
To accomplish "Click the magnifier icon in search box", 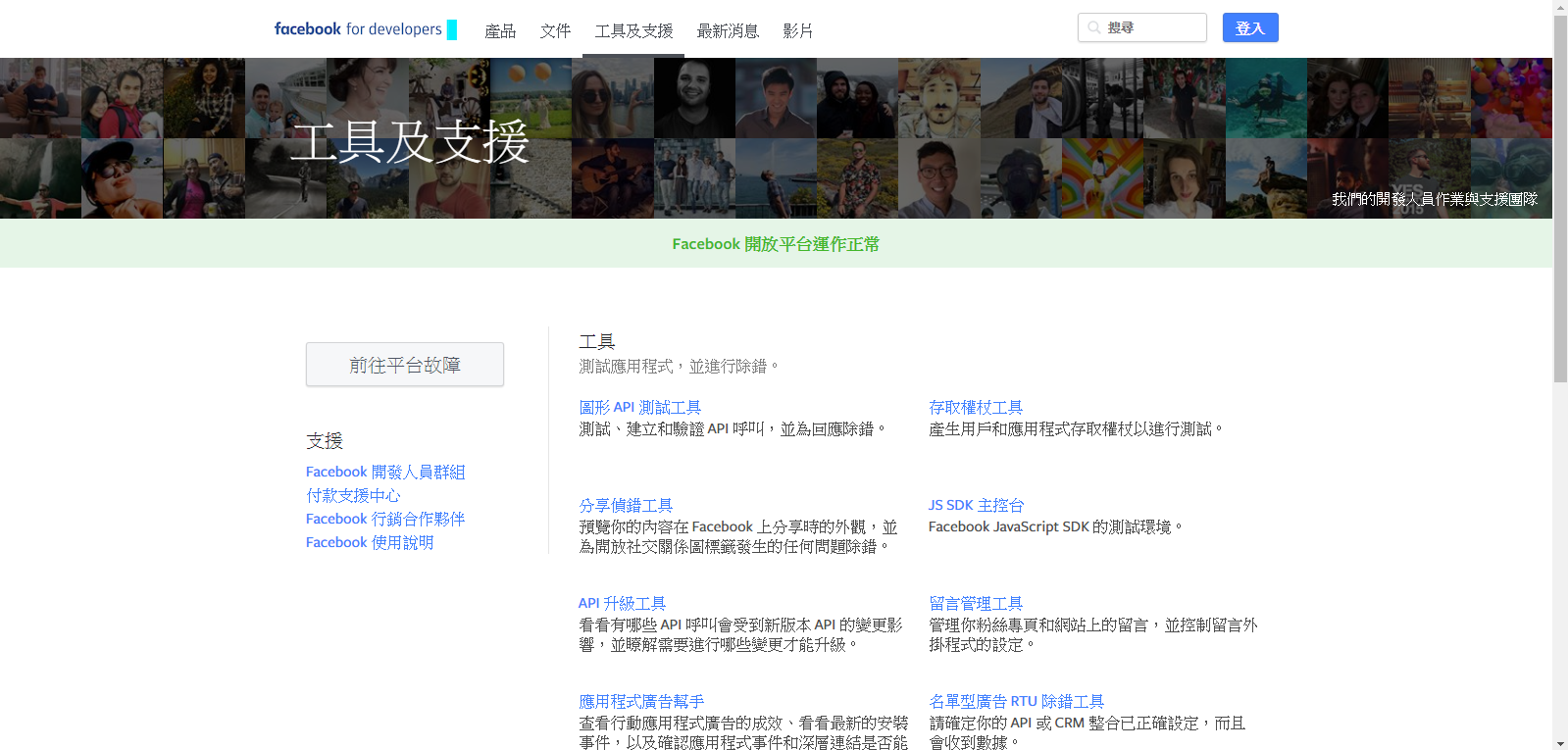I will click(1093, 27).
